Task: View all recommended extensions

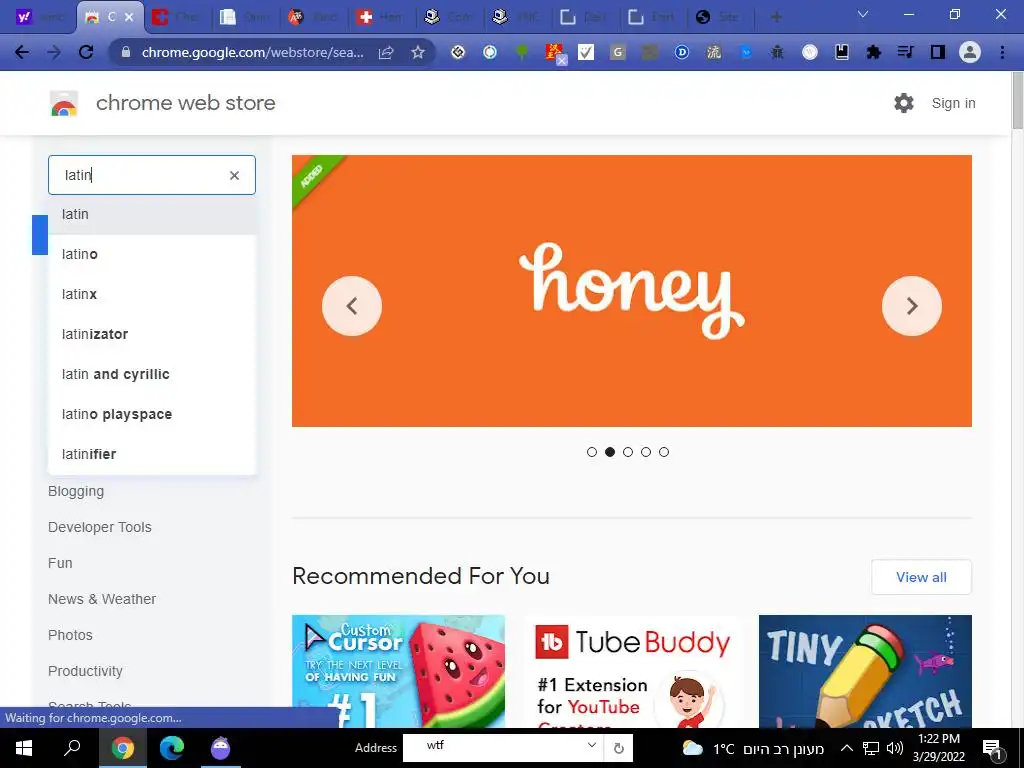Action: click(921, 577)
